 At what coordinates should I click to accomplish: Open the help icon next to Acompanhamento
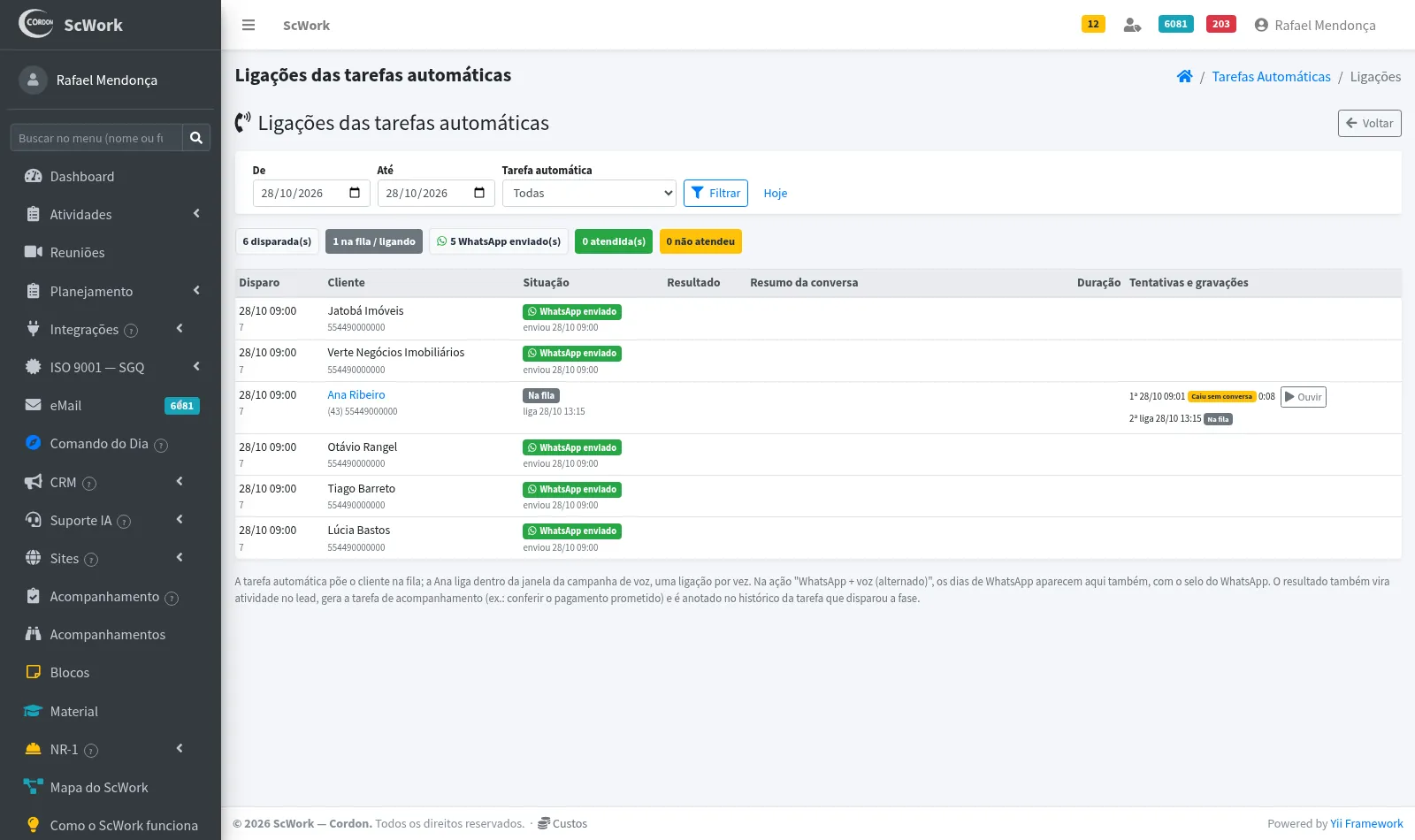coord(172,598)
